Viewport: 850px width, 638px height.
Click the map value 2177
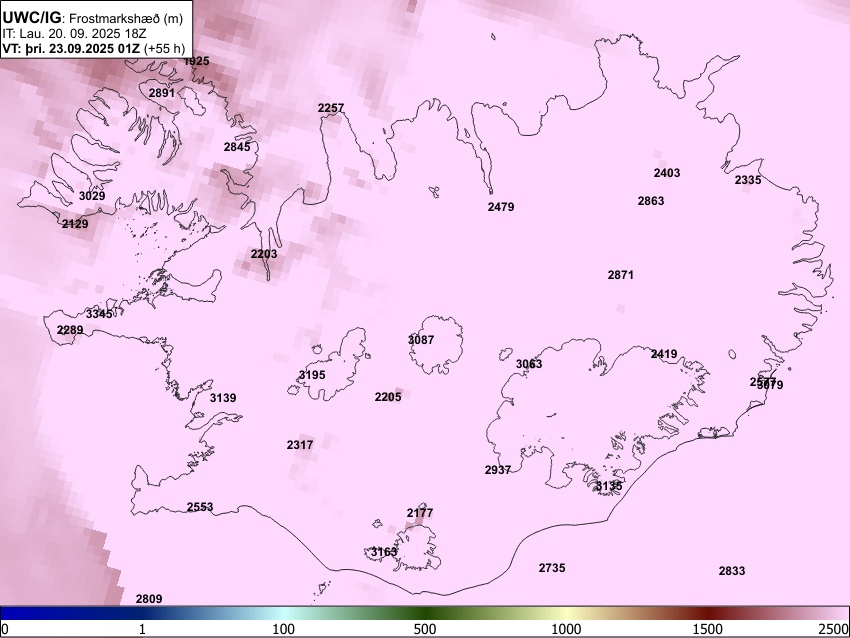coord(420,513)
